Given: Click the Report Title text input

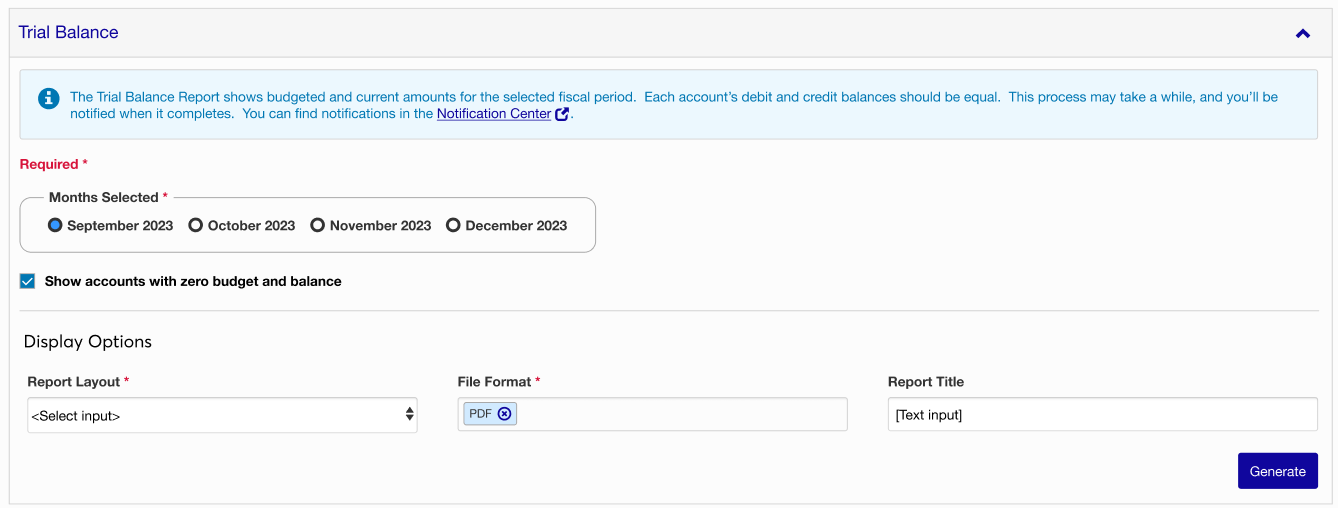Looking at the screenshot, I should click(1102, 415).
